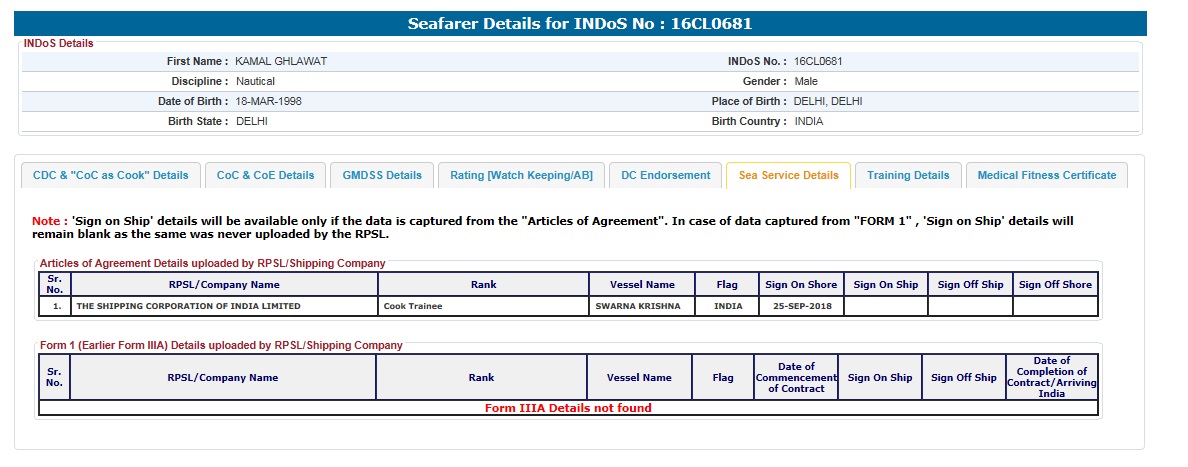This screenshot has width=1188, height=467.
Task: Go to DC Endorsement tab
Action: click(x=665, y=175)
